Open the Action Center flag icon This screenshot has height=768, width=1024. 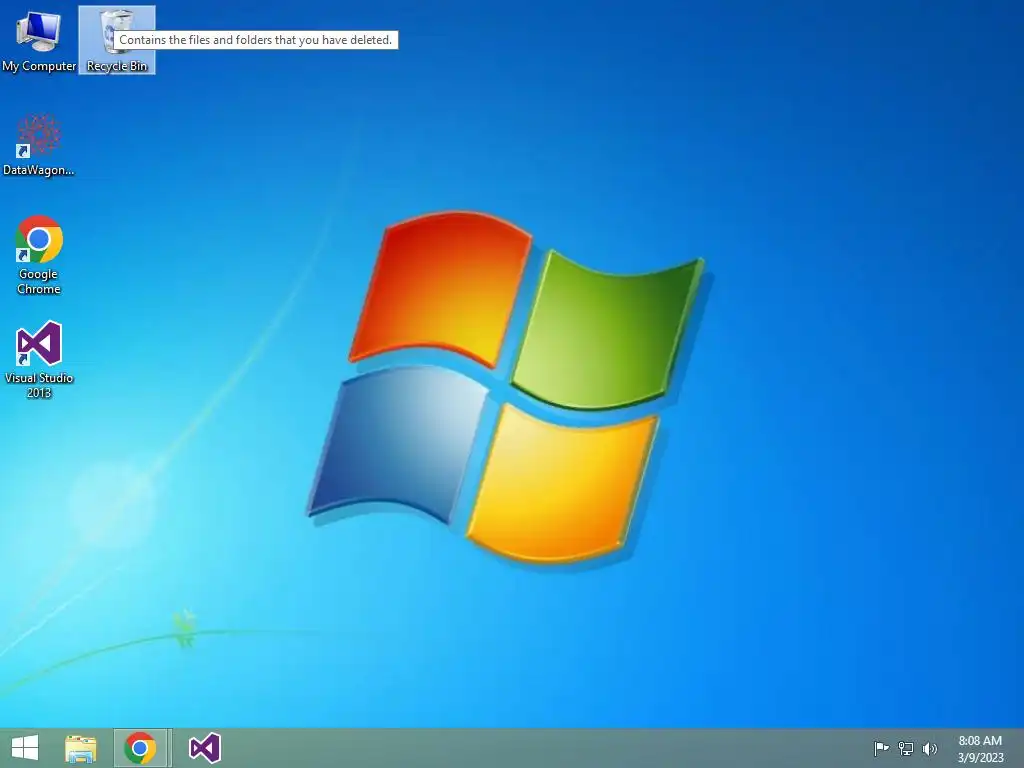[881, 748]
